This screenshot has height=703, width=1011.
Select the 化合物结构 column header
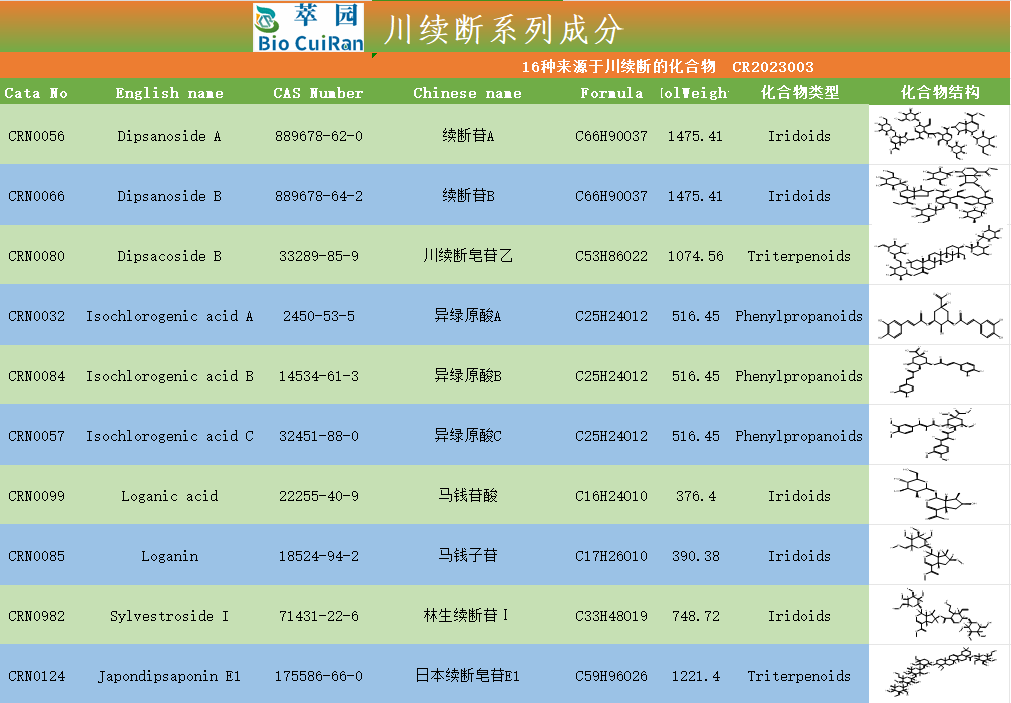(x=940, y=92)
